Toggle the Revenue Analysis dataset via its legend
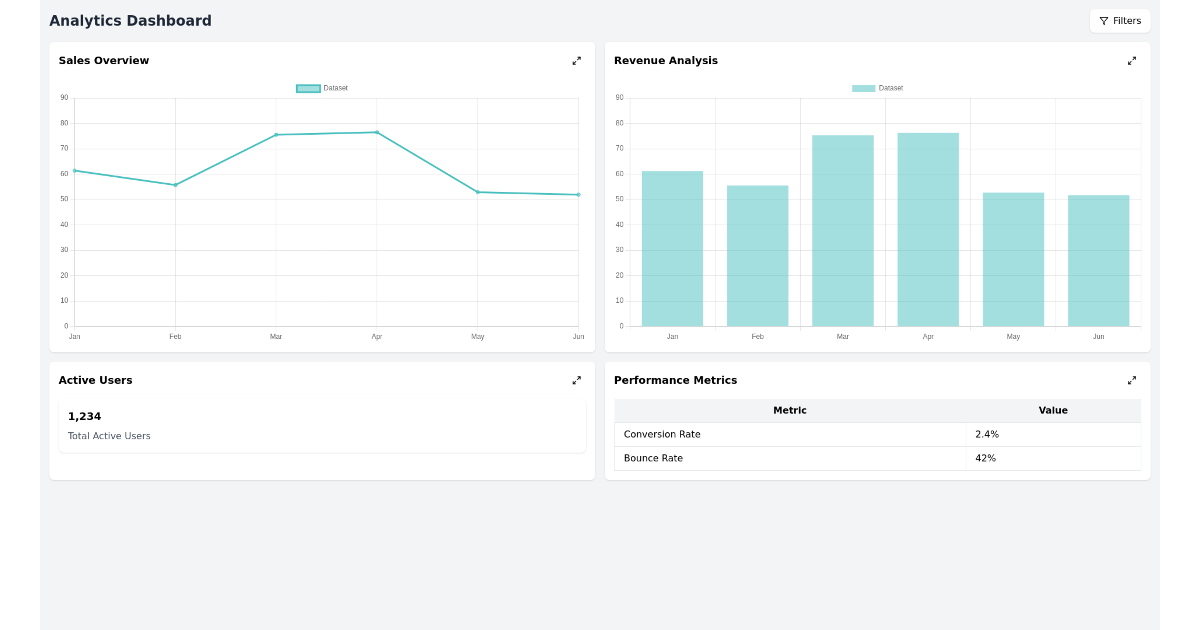 point(875,87)
